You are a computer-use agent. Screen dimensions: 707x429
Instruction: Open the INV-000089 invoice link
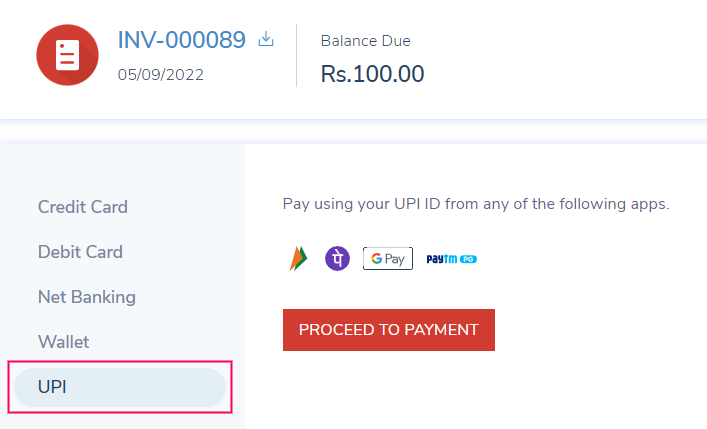coord(182,40)
